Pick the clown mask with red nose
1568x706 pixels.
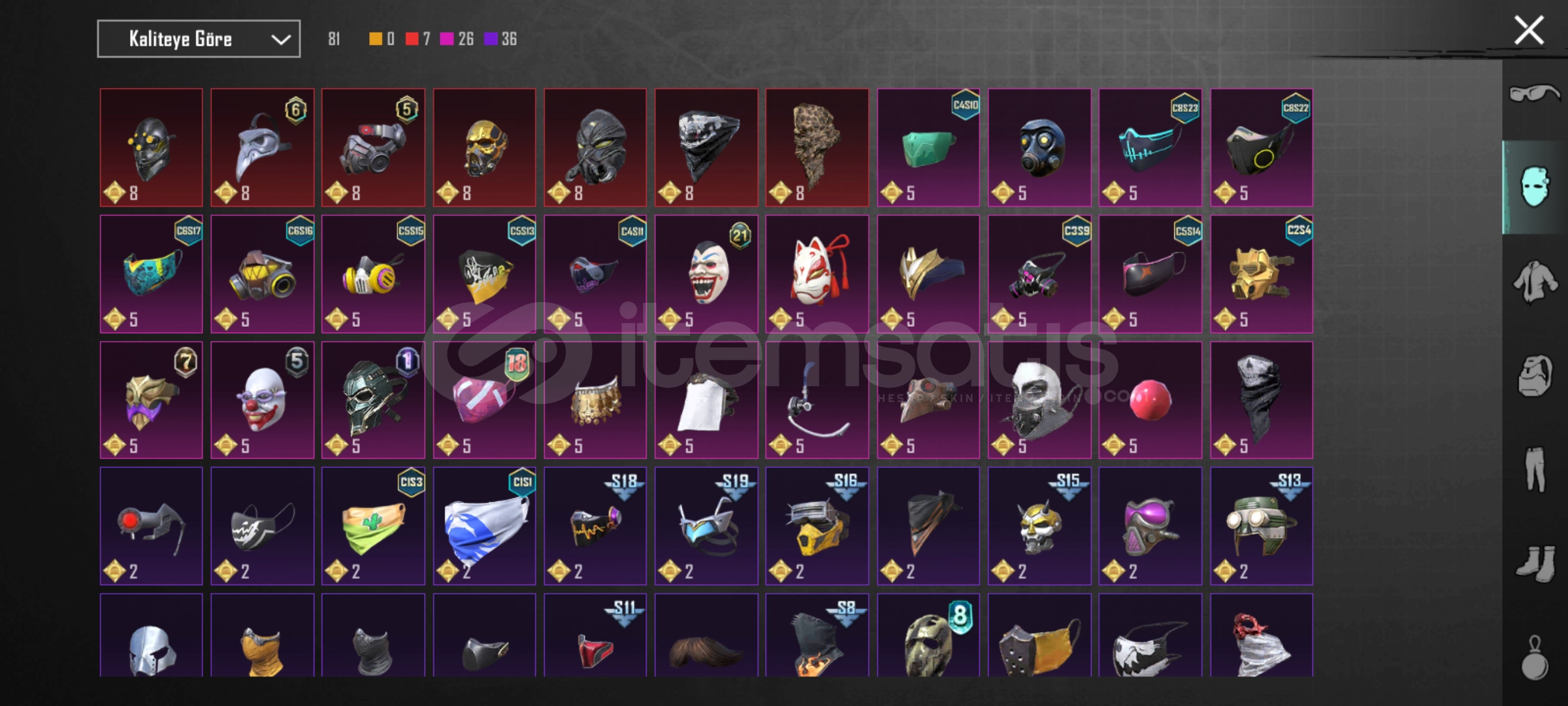coord(262,400)
